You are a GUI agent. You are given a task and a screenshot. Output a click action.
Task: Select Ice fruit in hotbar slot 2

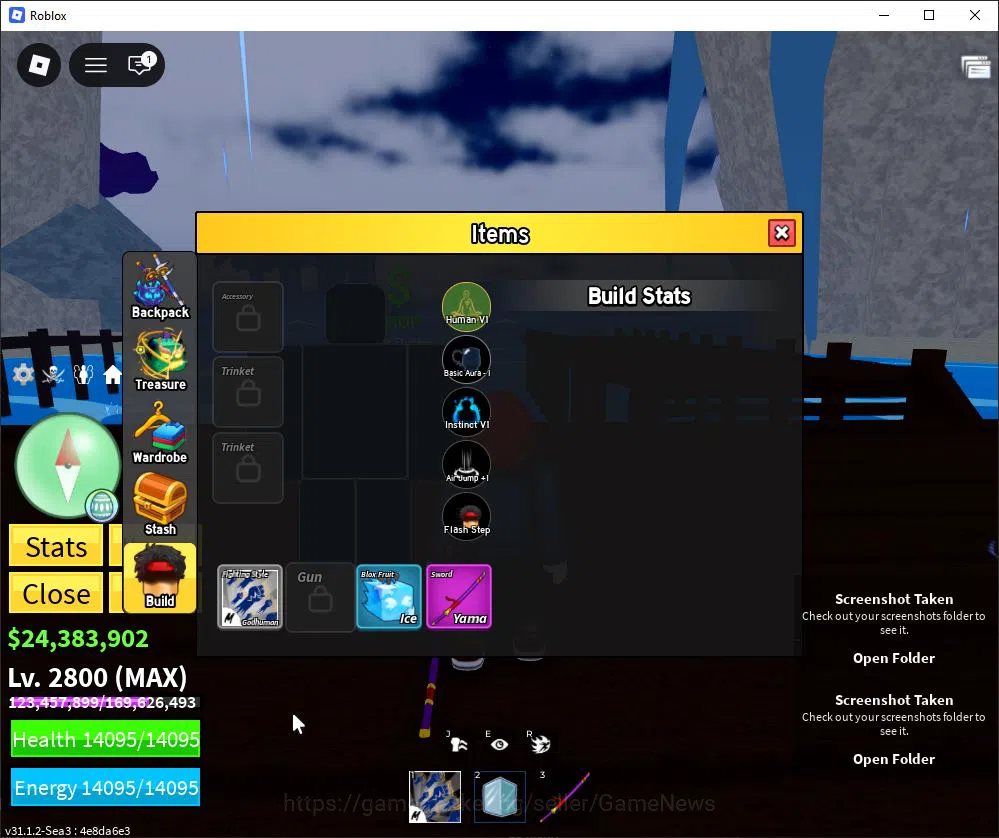tap(500, 797)
